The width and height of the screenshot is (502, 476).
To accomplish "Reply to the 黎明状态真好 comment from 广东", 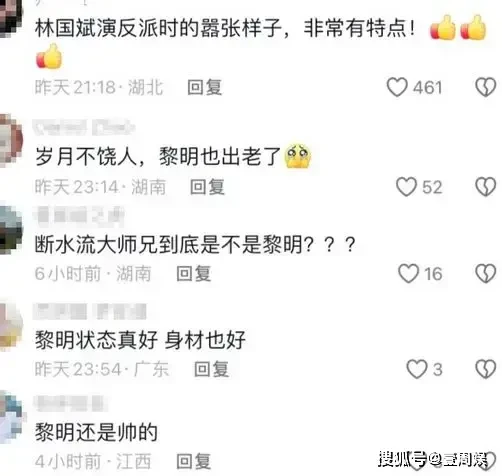I will coord(211,369).
